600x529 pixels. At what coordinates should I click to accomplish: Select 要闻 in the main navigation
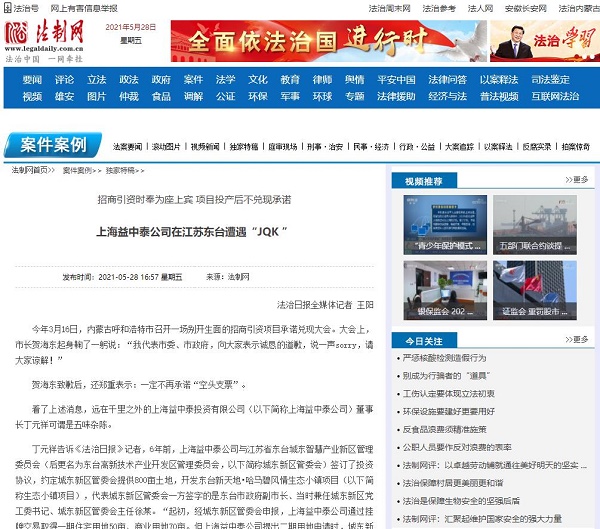[x=32, y=79]
